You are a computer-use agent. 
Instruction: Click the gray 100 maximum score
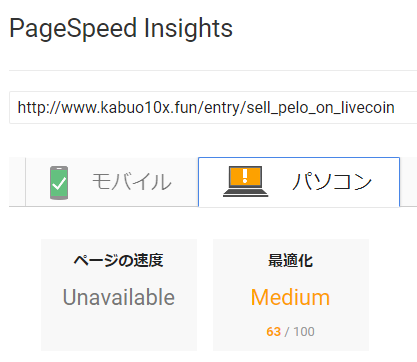pos(304,332)
